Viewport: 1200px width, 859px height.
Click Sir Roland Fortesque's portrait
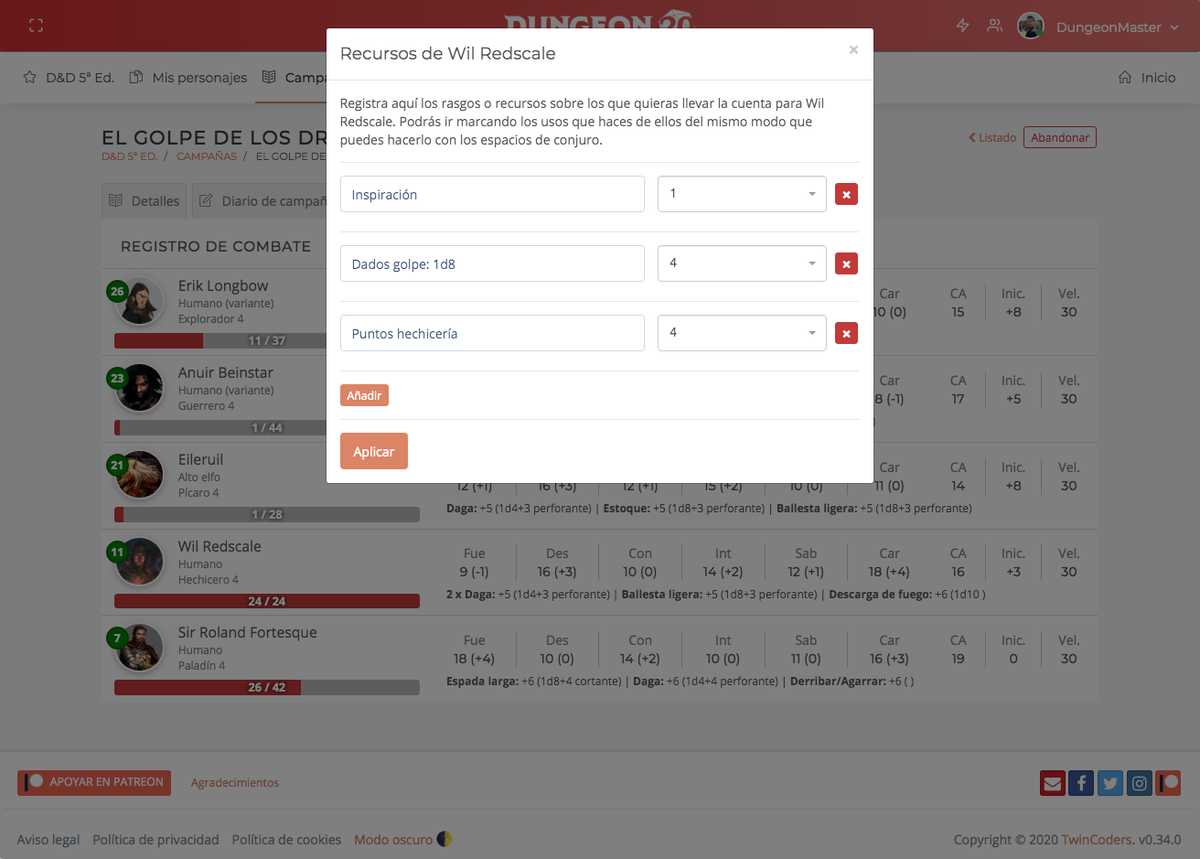point(140,648)
